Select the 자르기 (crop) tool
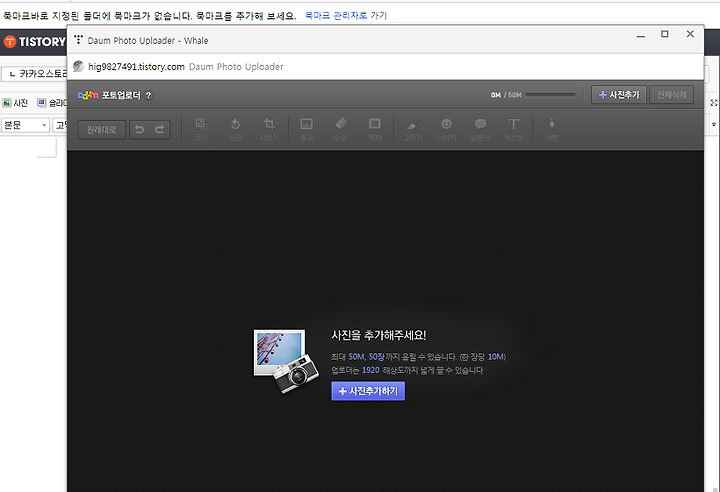Viewport: 720px width, 492px height. pos(269,129)
